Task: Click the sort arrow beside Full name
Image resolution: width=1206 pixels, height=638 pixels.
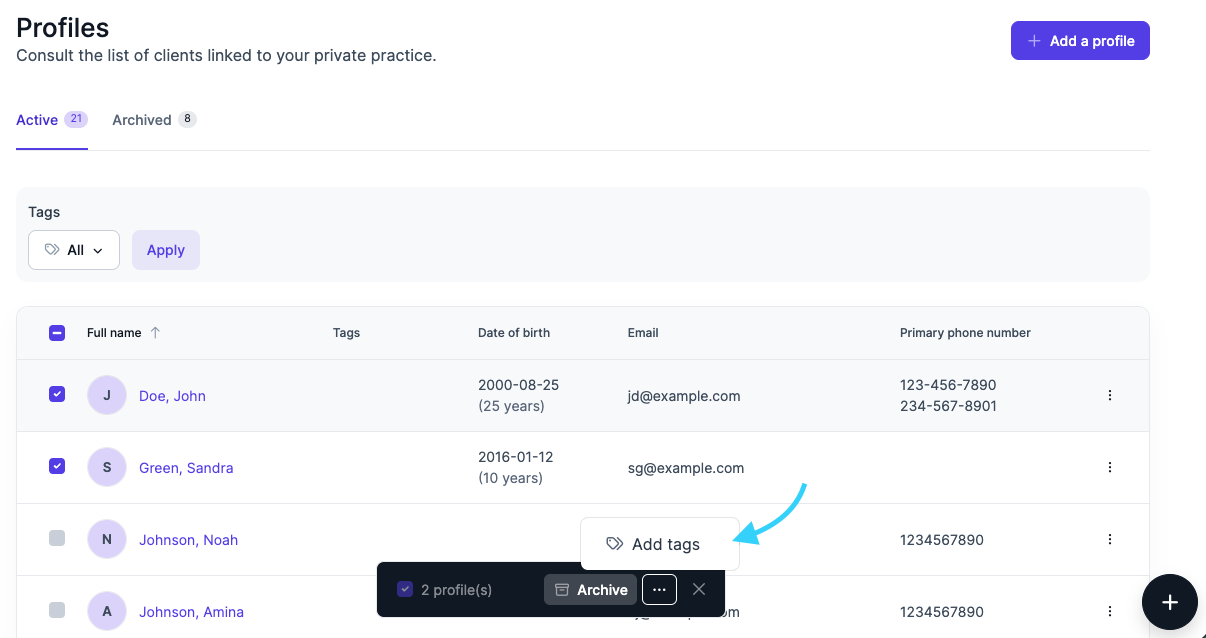Action: point(155,333)
